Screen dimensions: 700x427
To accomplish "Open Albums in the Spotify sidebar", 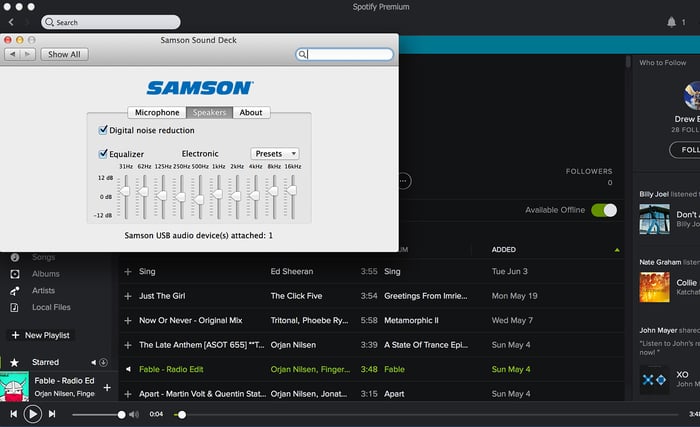I will pyautogui.click(x=46, y=274).
